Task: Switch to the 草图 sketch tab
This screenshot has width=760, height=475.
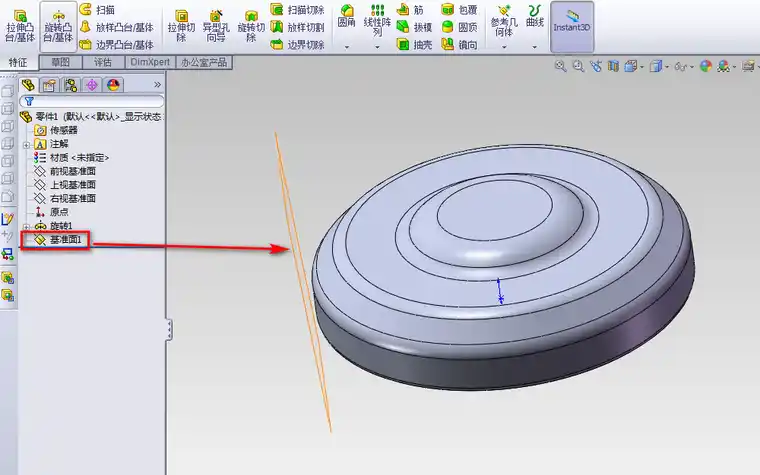Action: pyautogui.click(x=61, y=62)
